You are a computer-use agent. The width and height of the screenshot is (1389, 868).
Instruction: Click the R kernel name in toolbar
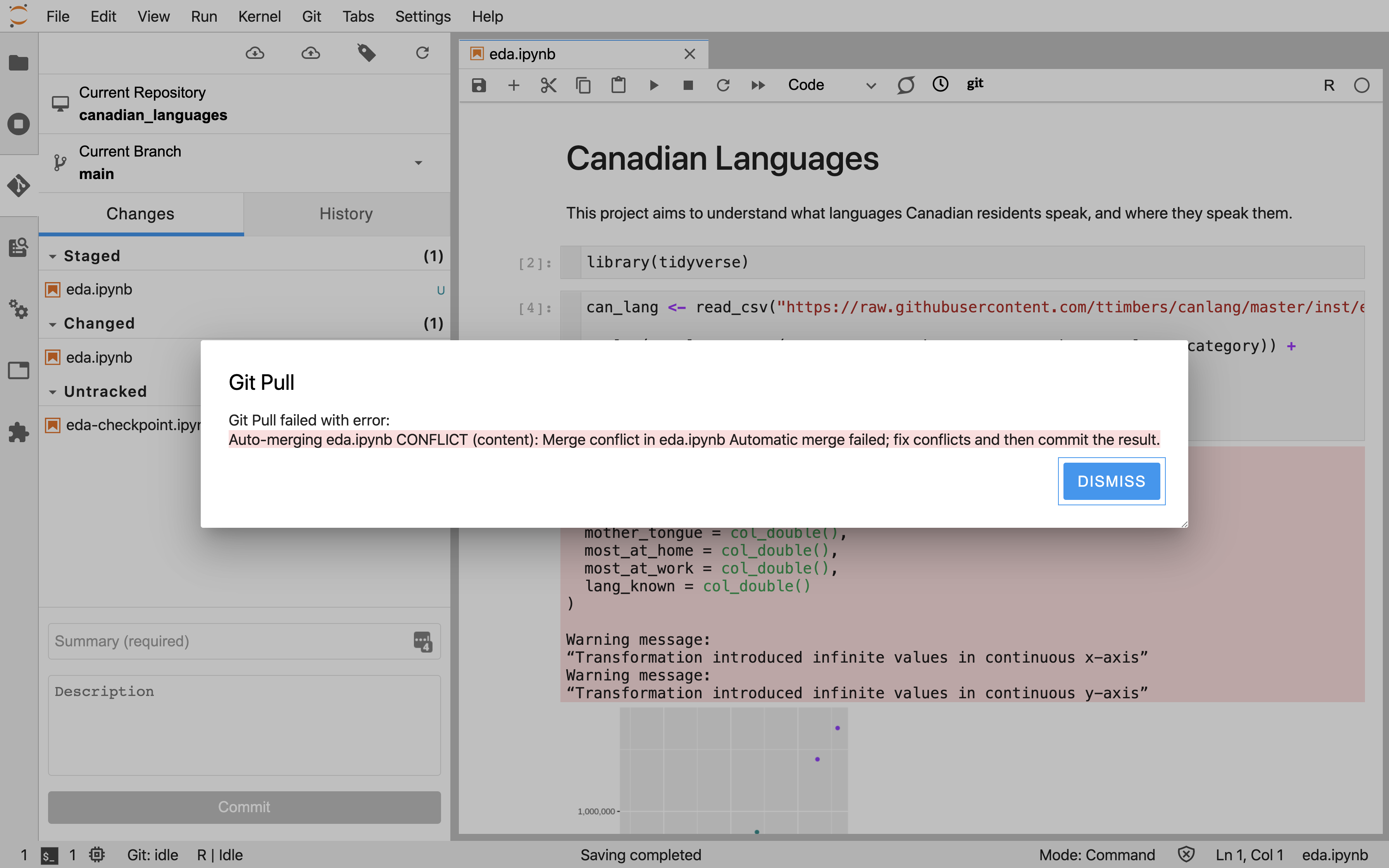coord(1329,86)
